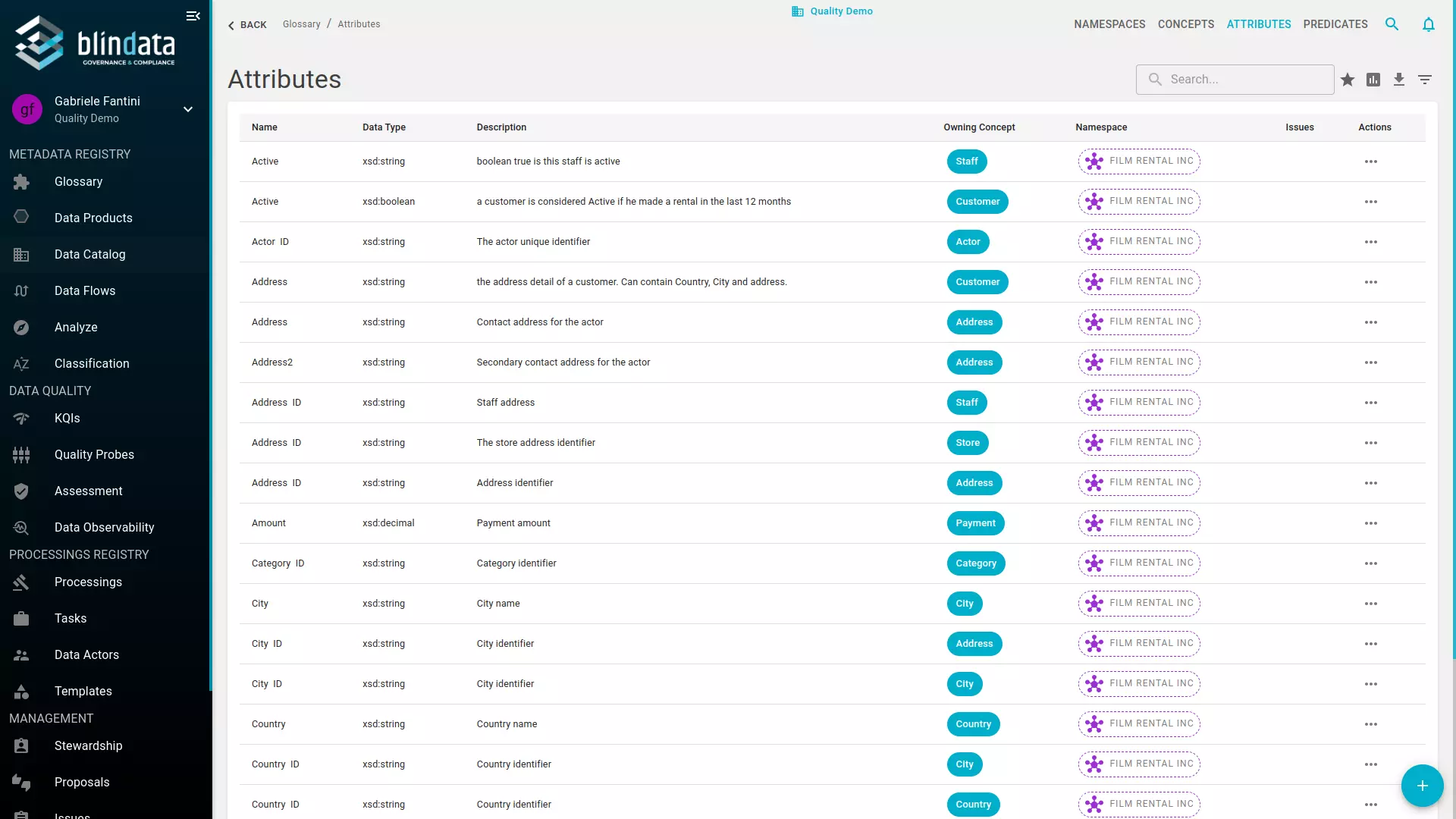Open Data Observability icon
1456x819 pixels.
pos(21,528)
